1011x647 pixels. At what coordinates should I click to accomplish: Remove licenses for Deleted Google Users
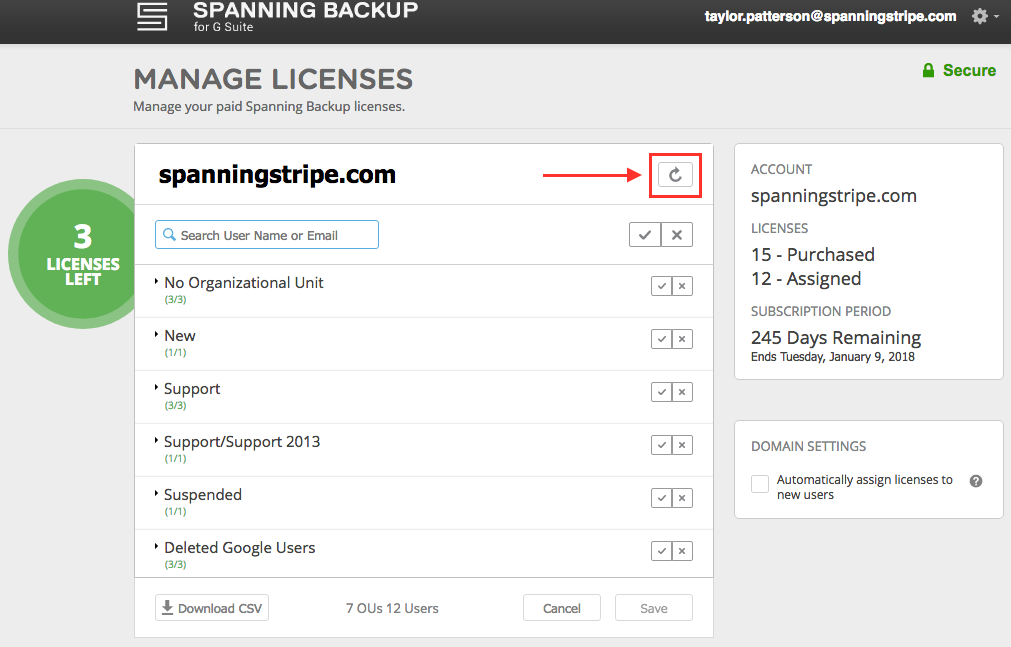tap(682, 551)
